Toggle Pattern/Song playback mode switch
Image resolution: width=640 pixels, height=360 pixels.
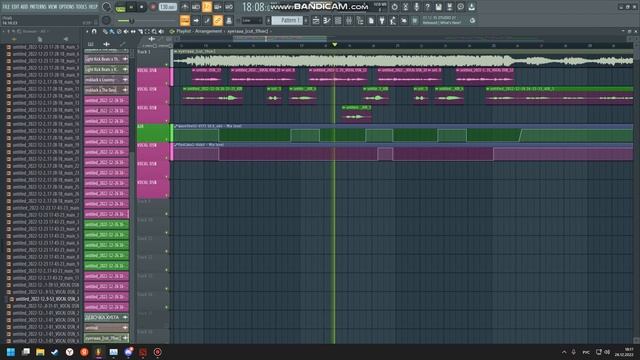[x=120, y=7]
